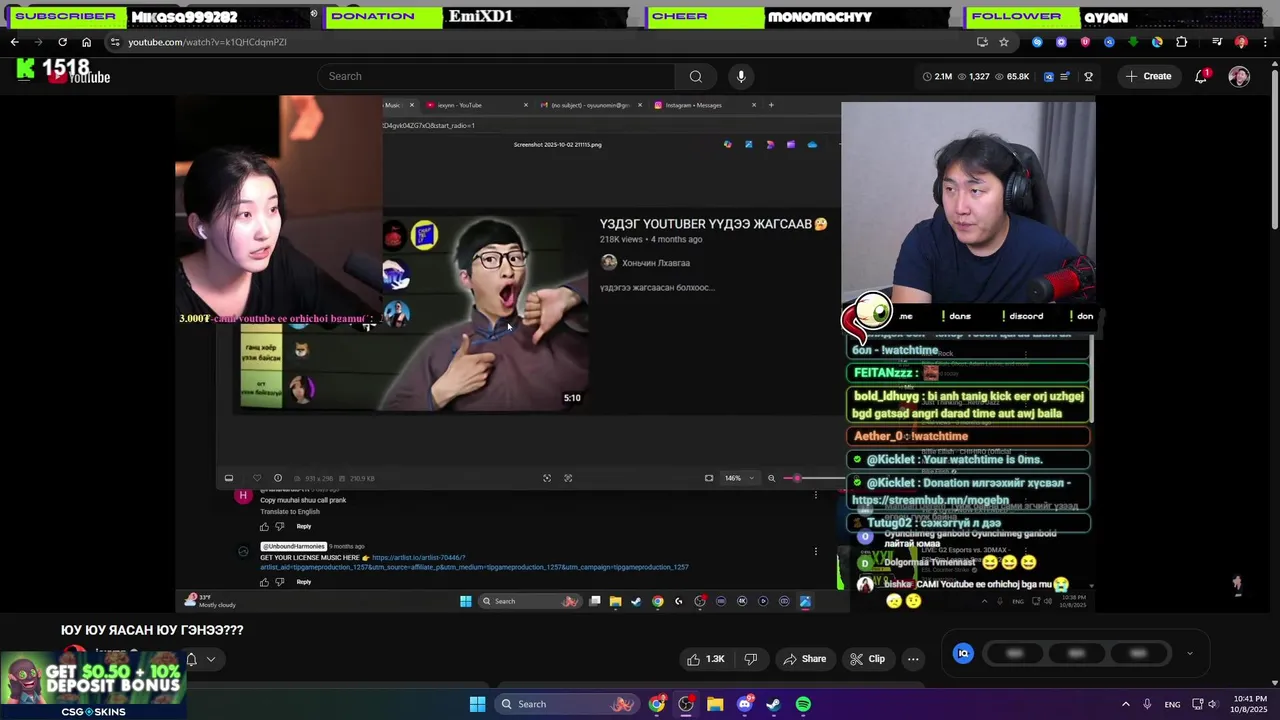Click video title ЮУ ЮУ ЯСАН ЮУ ГЭНЭЭ???
The width and height of the screenshot is (1280, 720).
click(152, 630)
